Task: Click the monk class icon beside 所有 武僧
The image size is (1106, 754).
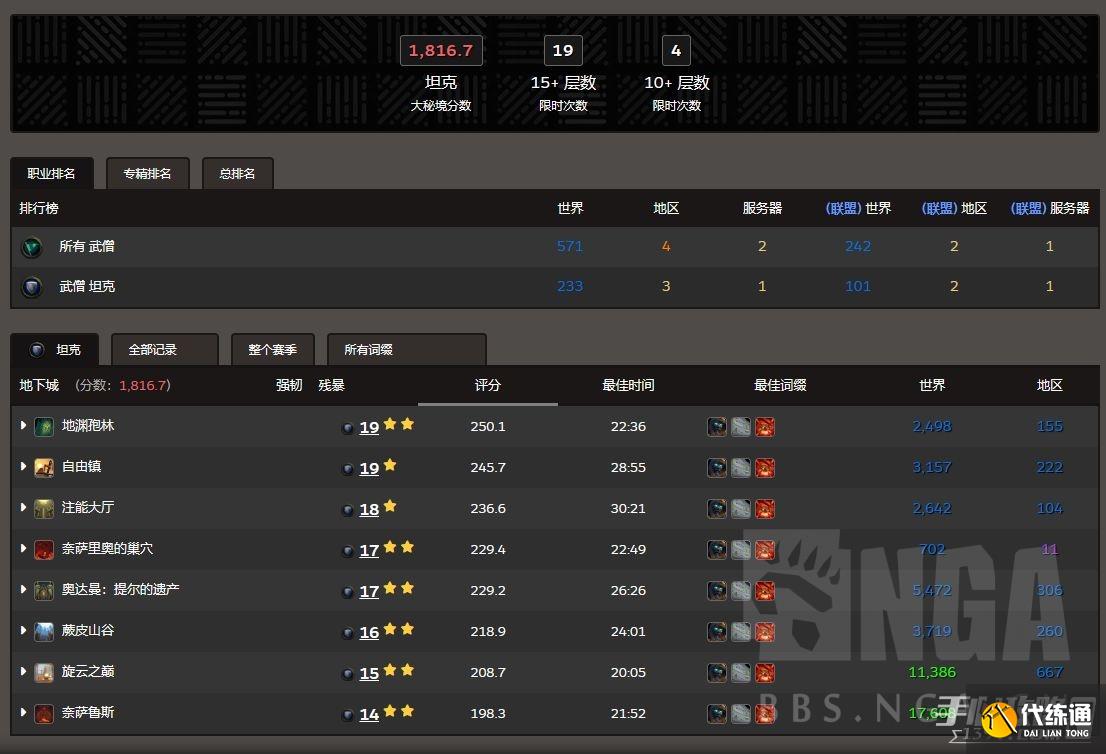Action: coord(32,247)
